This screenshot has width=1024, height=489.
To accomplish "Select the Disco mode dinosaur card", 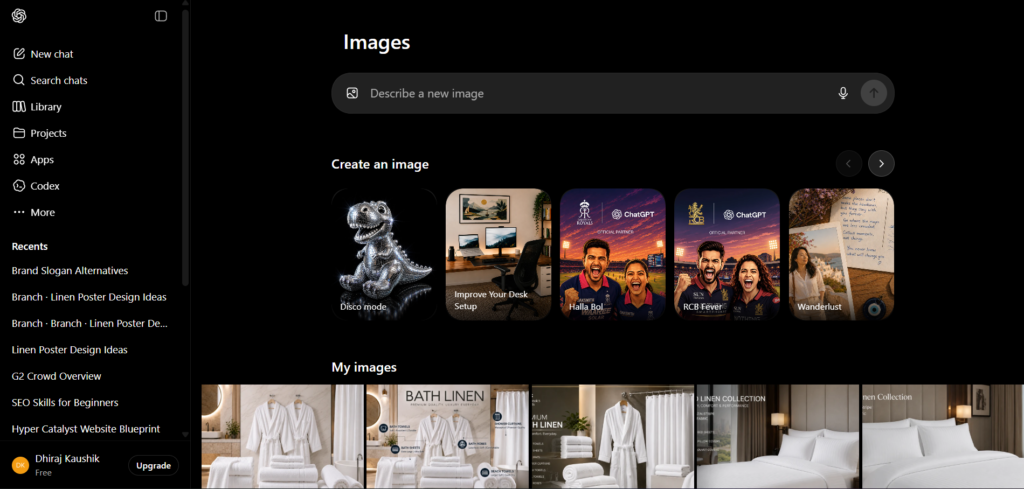I will click(x=384, y=255).
